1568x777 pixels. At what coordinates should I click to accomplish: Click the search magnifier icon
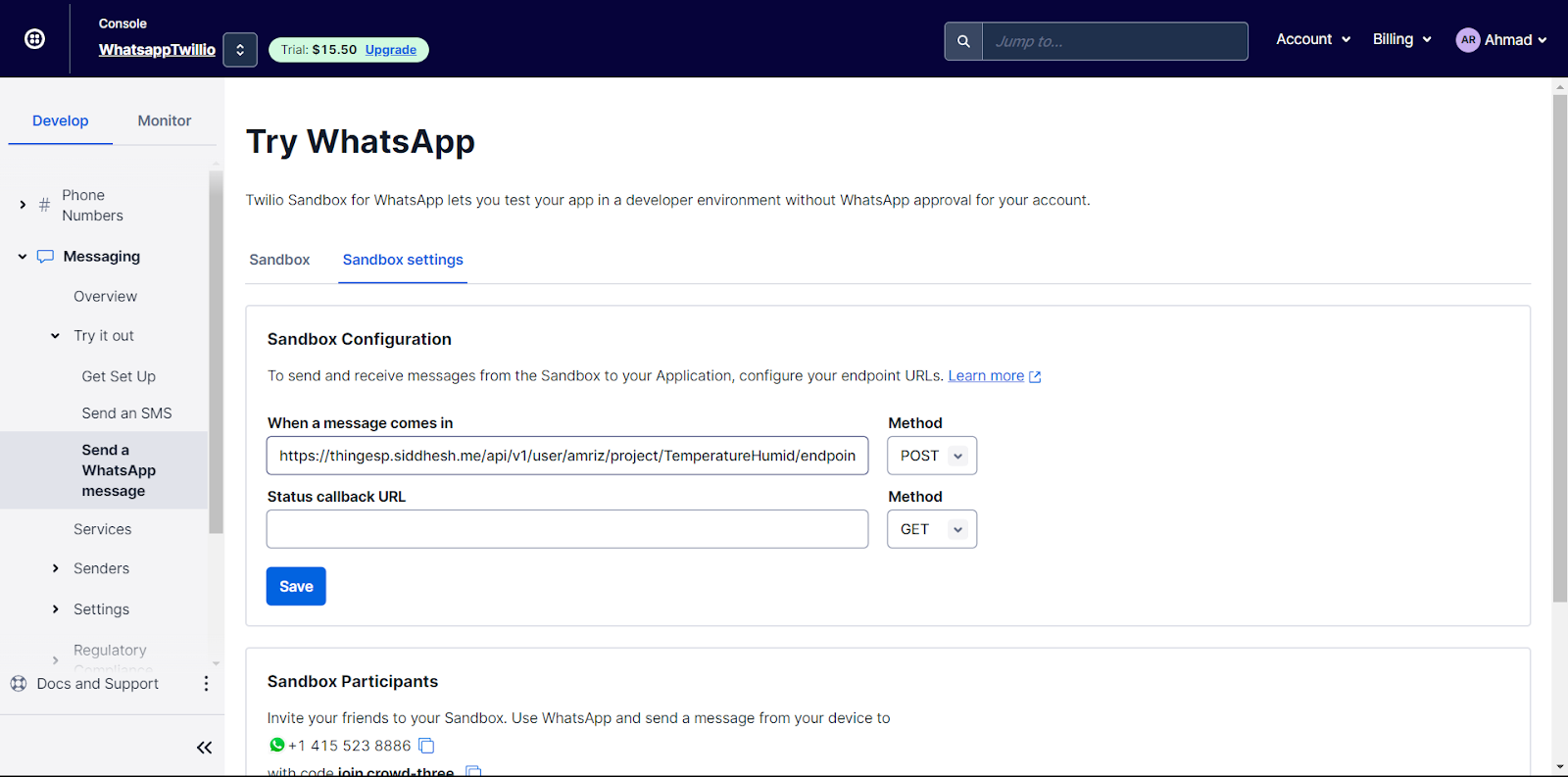coord(963,41)
